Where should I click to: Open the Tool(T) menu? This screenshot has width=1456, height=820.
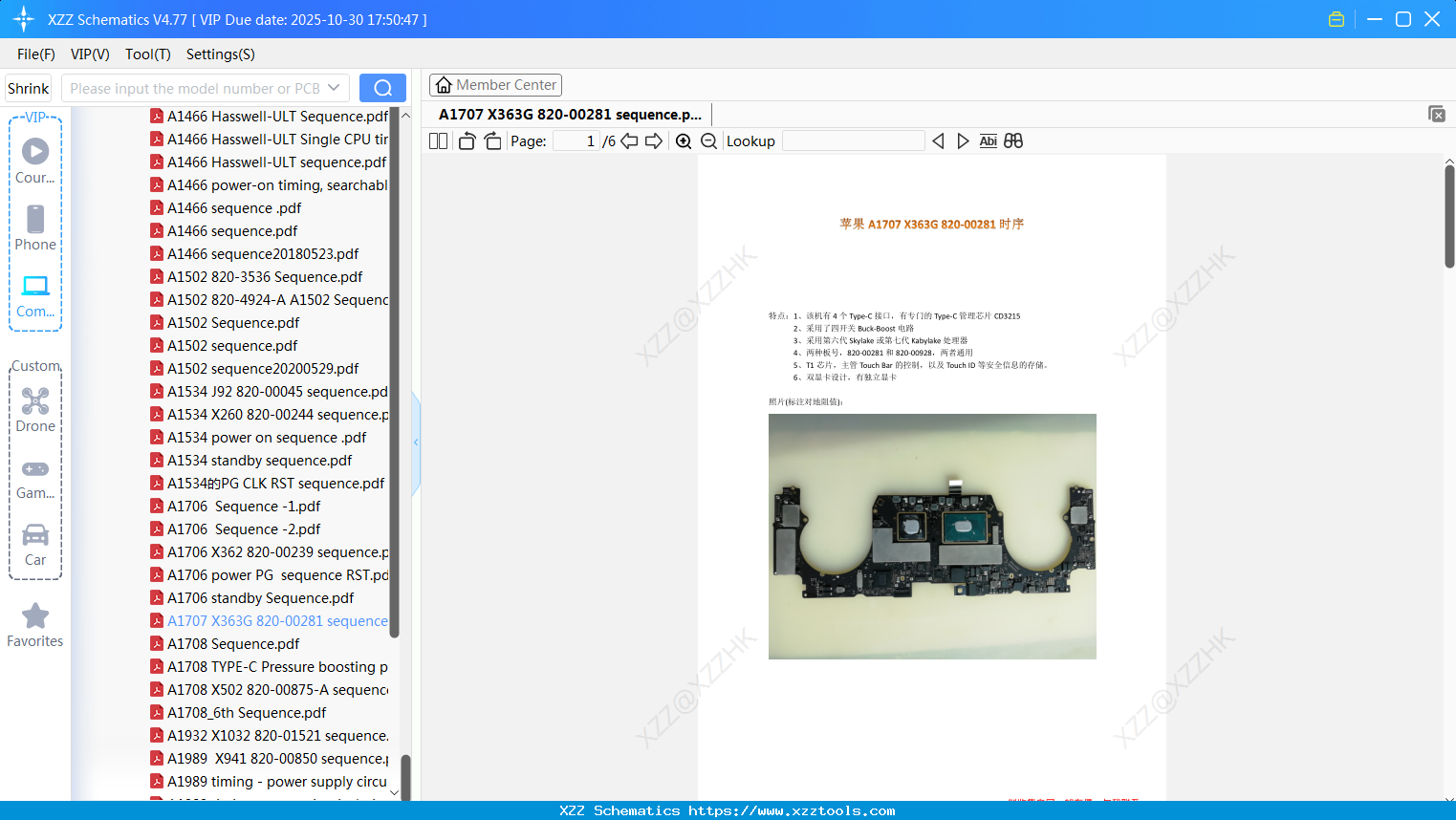pos(148,54)
